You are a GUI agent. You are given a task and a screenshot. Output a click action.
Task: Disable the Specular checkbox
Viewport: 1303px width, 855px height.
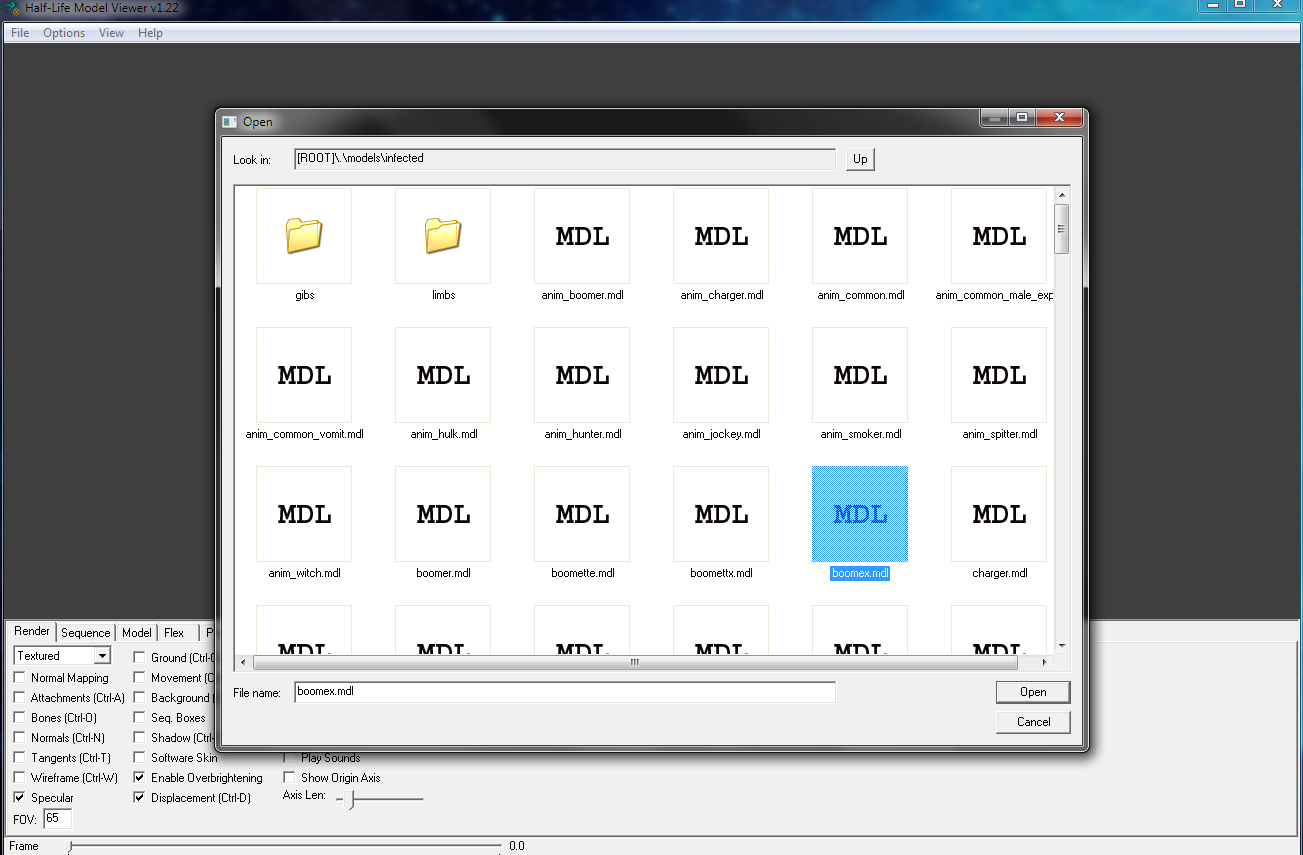click(x=20, y=798)
